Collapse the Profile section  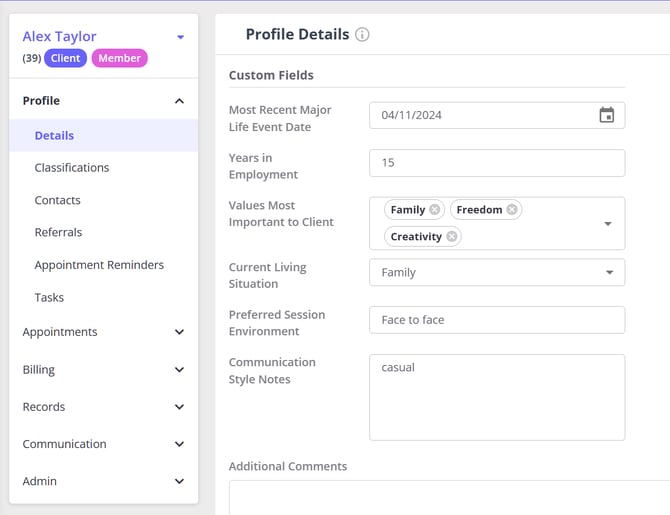(x=179, y=101)
